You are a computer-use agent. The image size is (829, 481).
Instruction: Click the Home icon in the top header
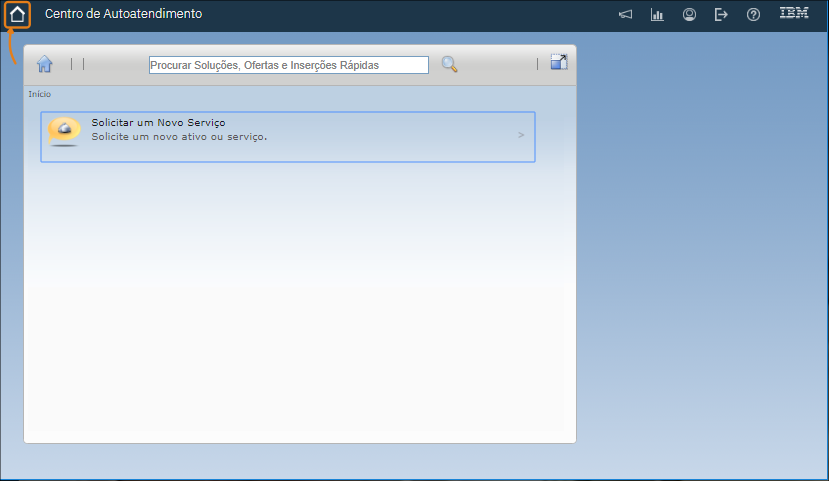(17, 15)
